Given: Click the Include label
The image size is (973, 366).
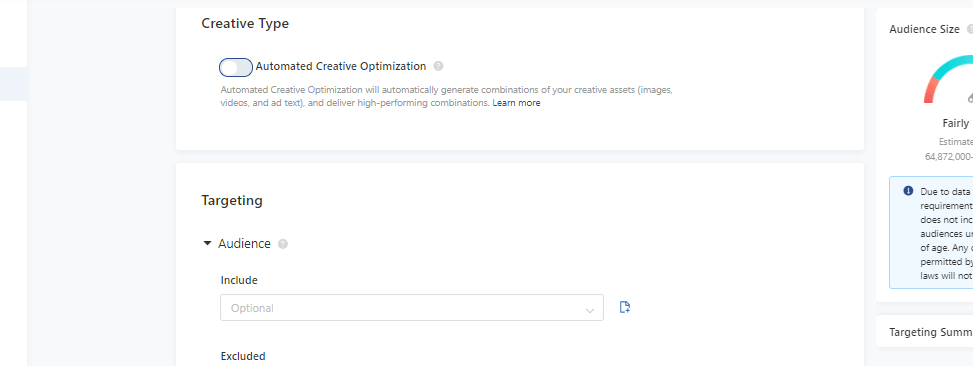Looking at the screenshot, I should (x=239, y=280).
